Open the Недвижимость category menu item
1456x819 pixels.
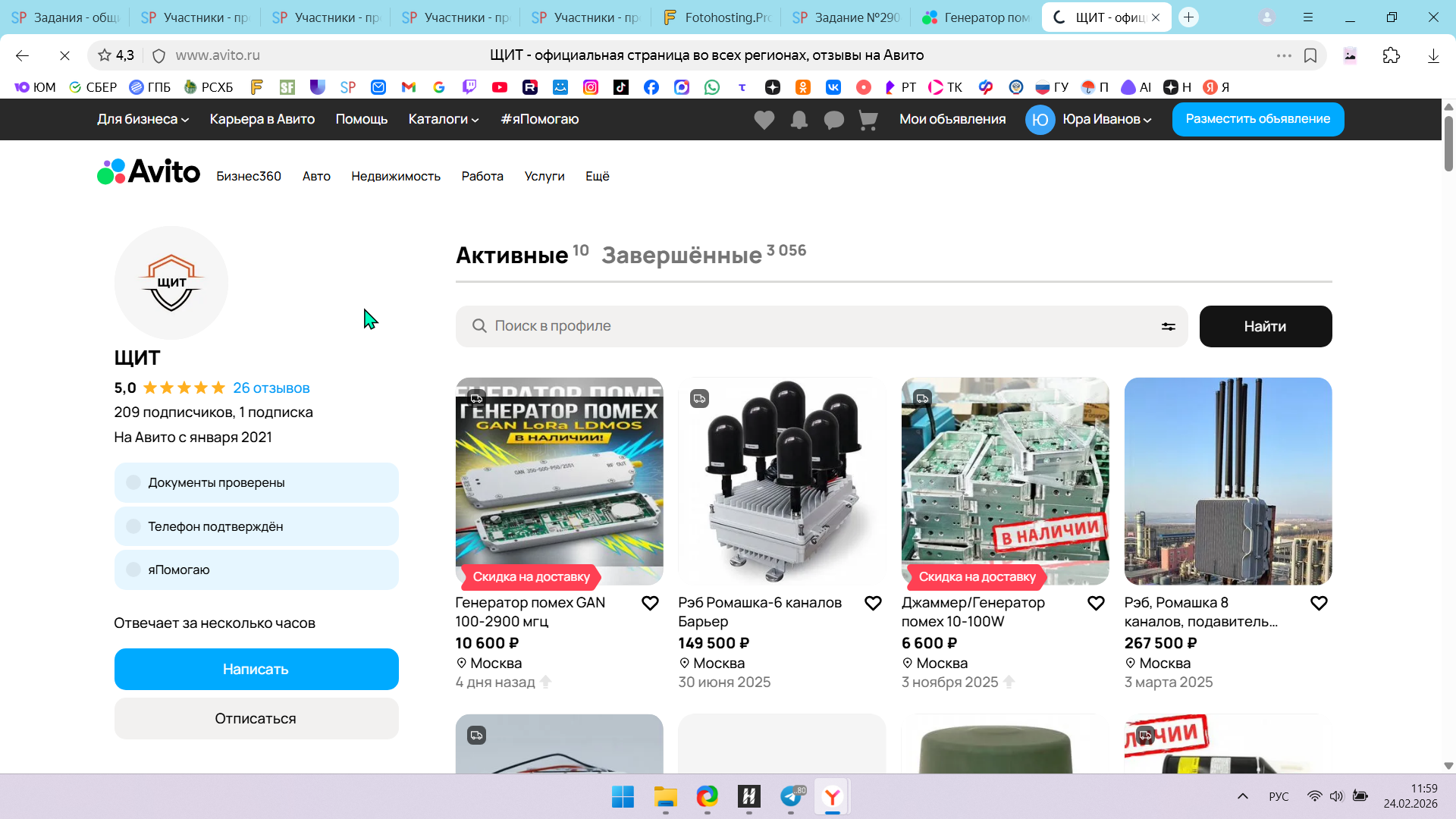tap(395, 176)
